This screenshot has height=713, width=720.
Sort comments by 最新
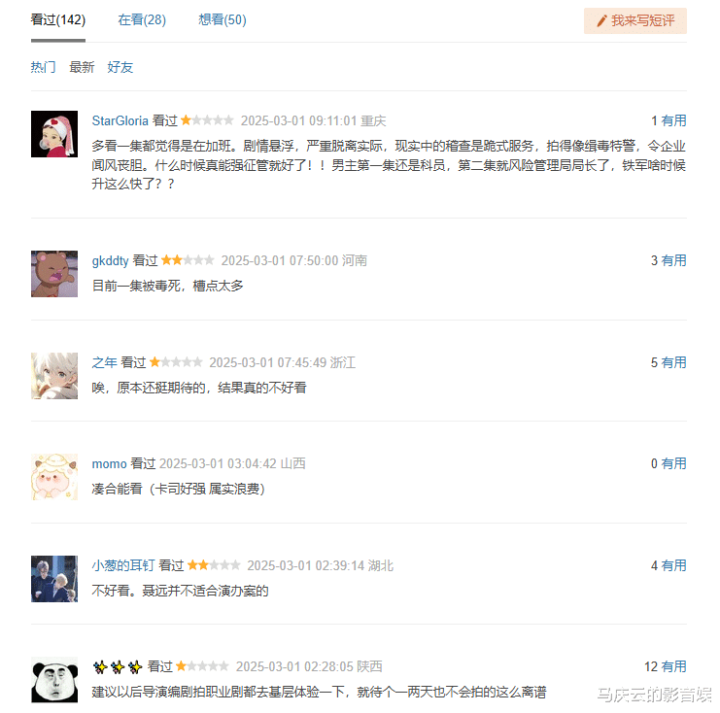tap(82, 67)
